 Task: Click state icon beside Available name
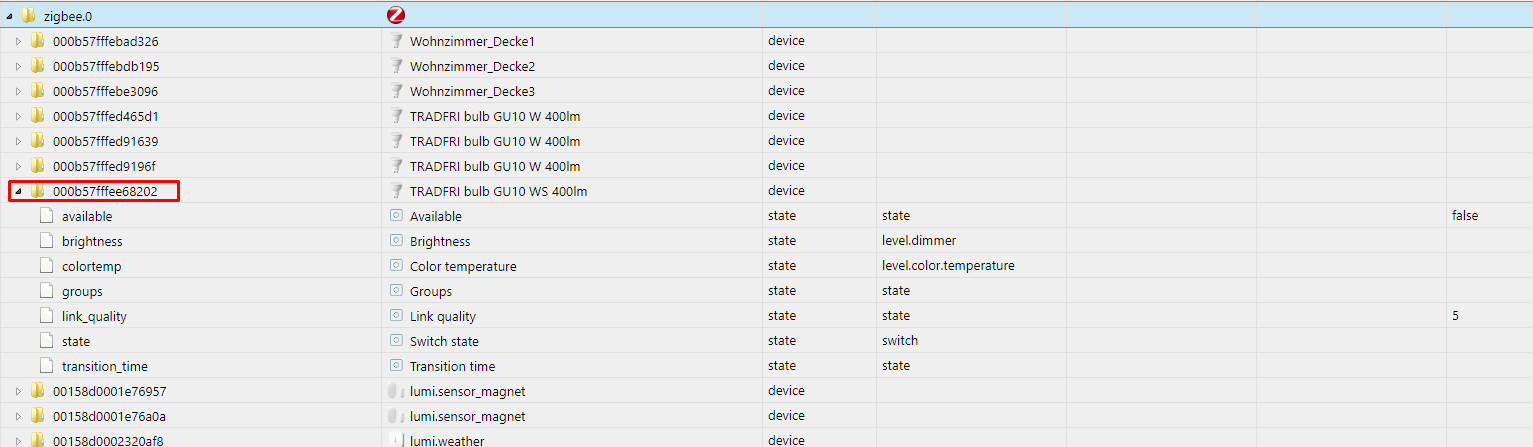[395, 216]
